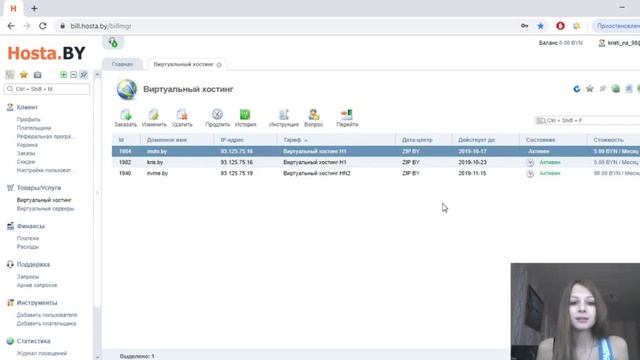Select the Виртуальный хостинг tab

[x=183, y=64]
